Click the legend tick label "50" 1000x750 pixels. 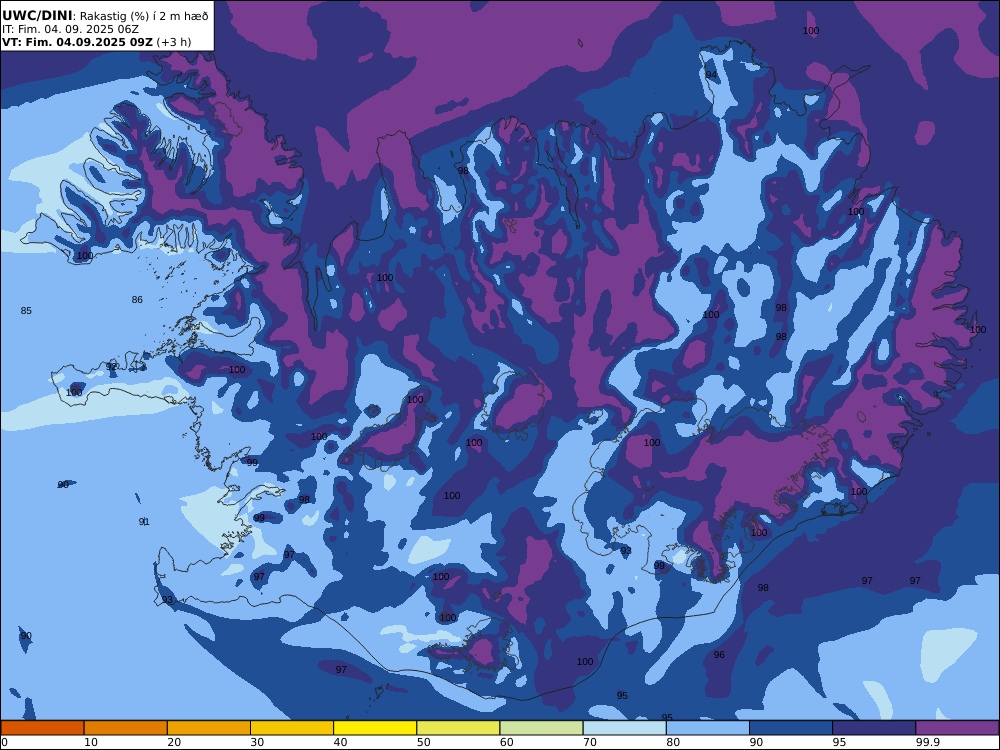[x=423, y=742]
